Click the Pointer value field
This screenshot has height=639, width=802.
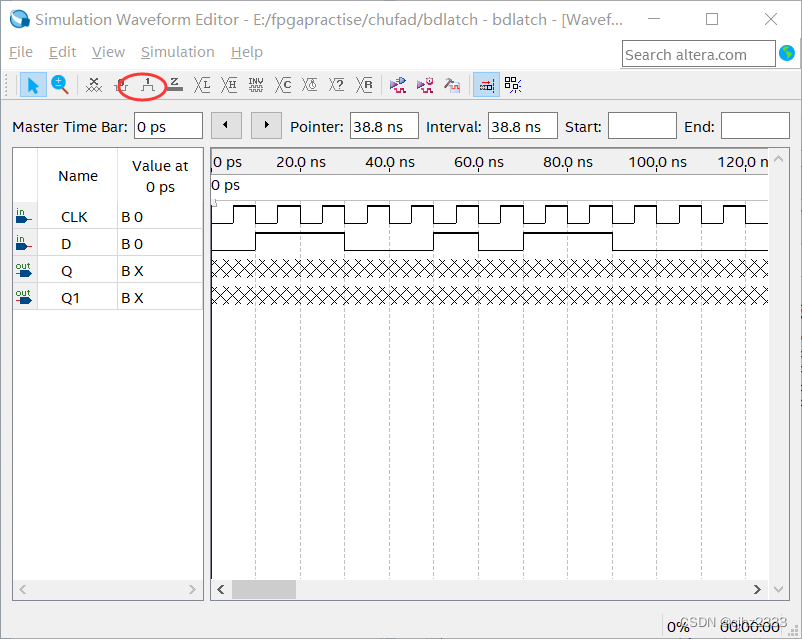pyautogui.click(x=384, y=126)
